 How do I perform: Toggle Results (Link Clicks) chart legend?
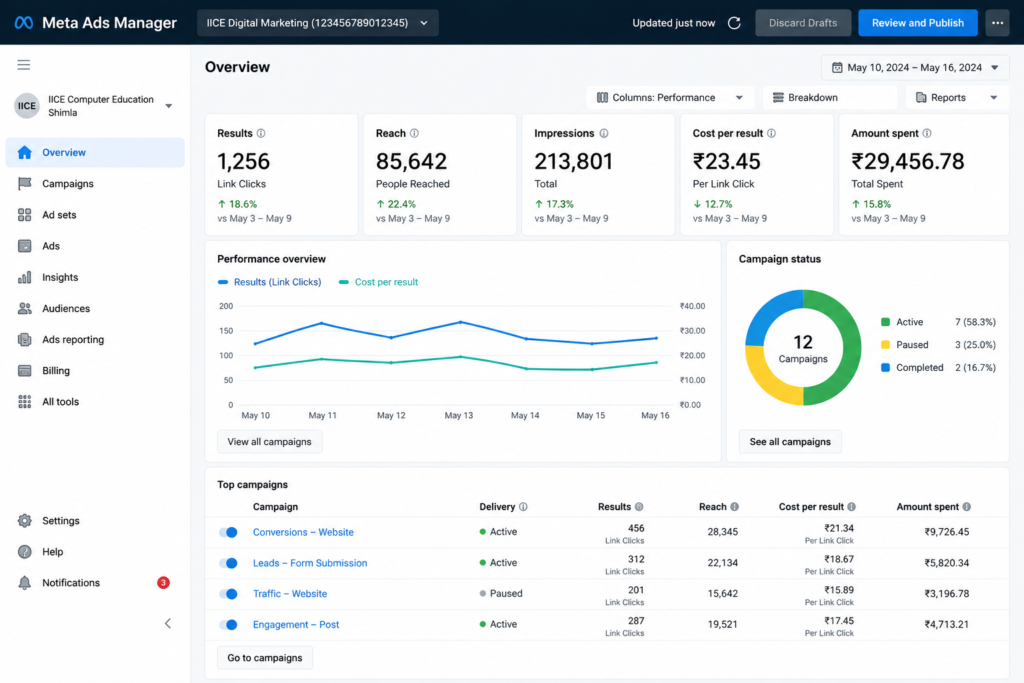point(270,282)
